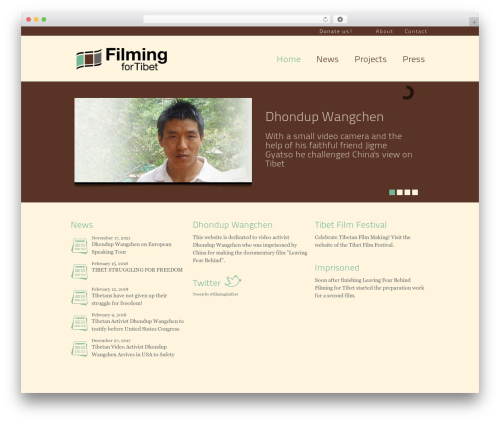
Task: Open the News menu item
Action: coord(327,59)
